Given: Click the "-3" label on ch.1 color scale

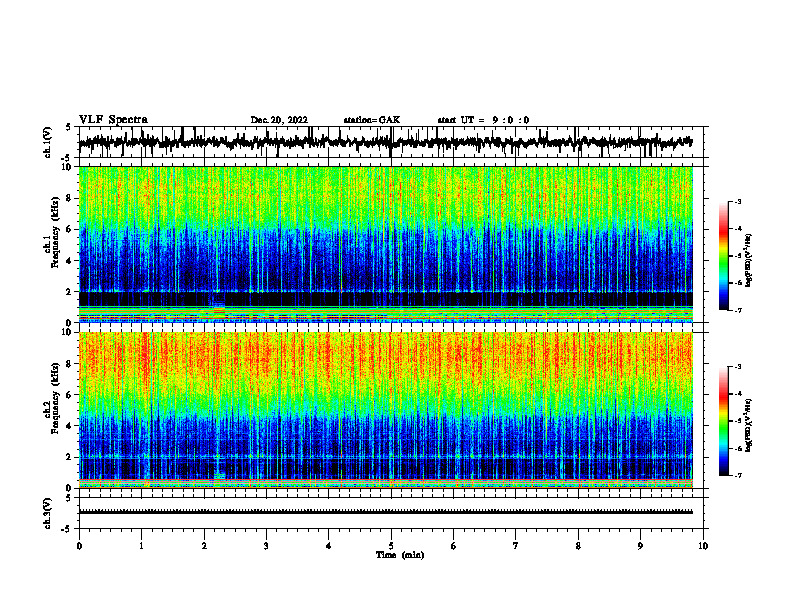Looking at the screenshot, I should tap(738, 201).
